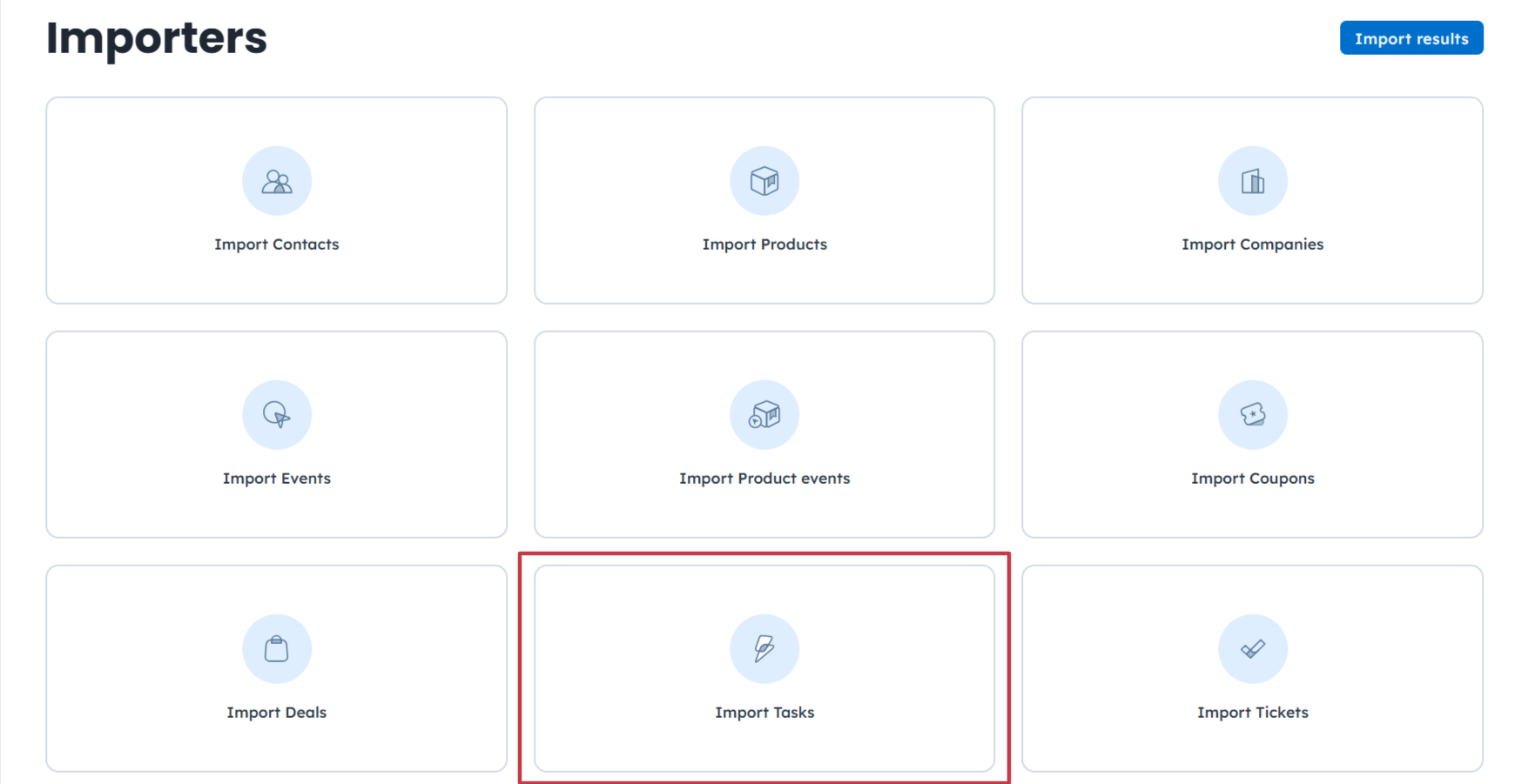Open the Import Coupons label

pos(1253,479)
